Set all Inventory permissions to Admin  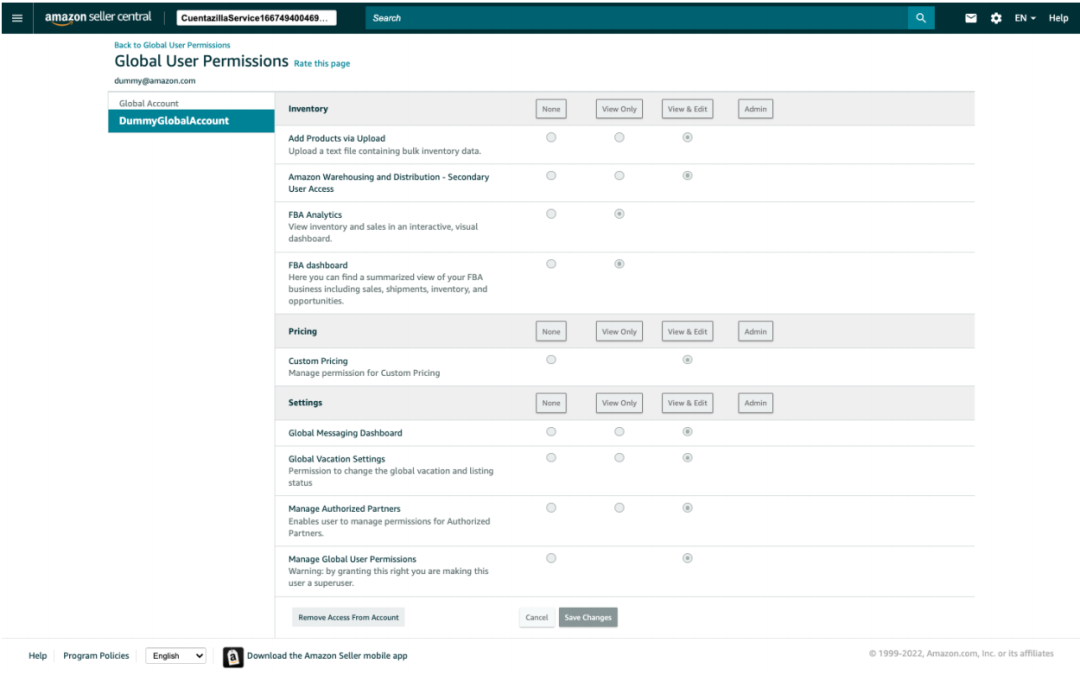pyautogui.click(x=756, y=109)
